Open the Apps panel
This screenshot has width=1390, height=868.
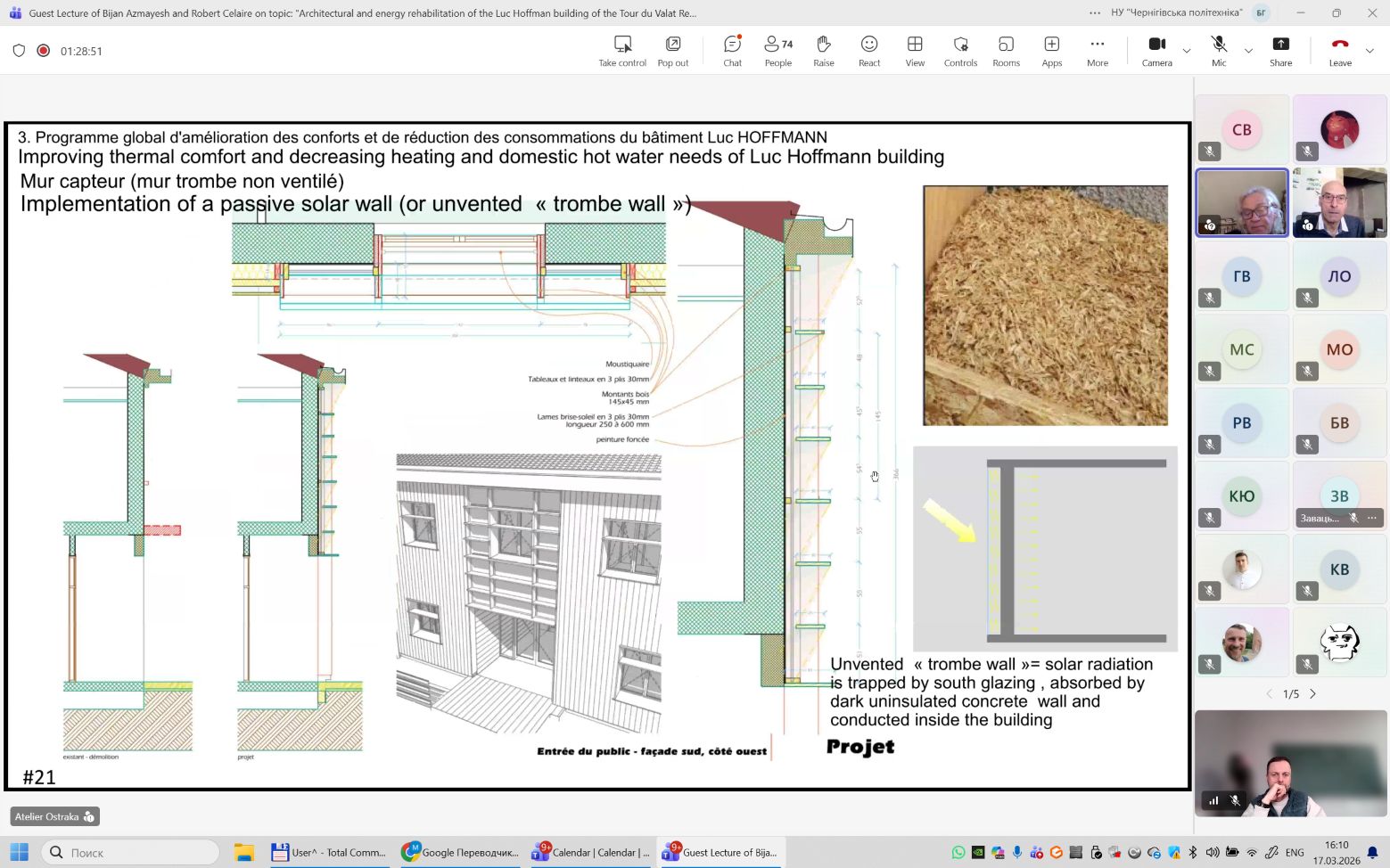[1052, 51]
